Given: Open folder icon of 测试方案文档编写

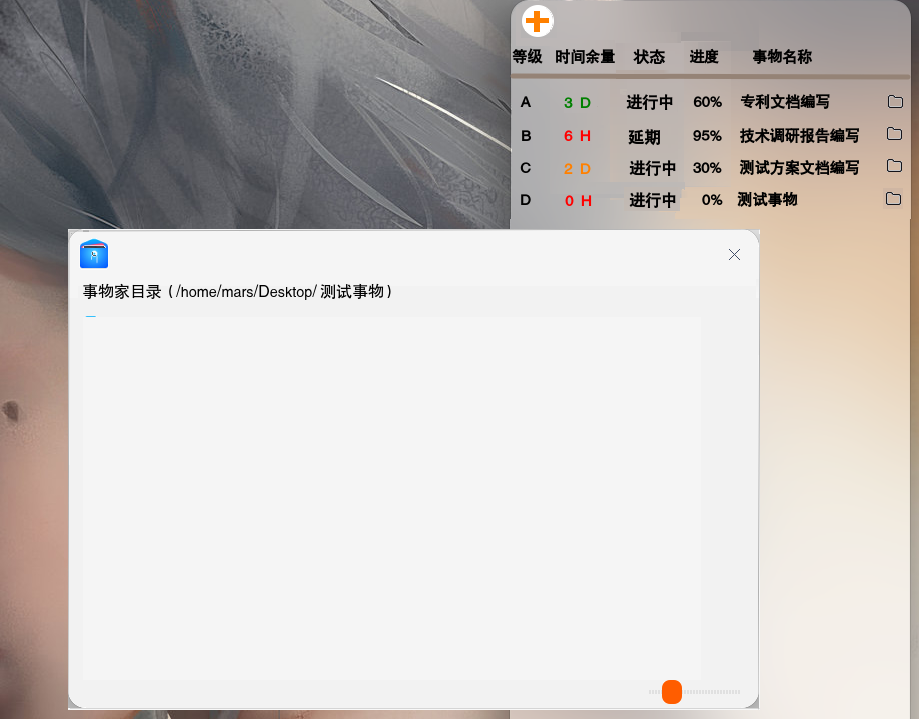Looking at the screenshot, I should (x=894, y=166).
